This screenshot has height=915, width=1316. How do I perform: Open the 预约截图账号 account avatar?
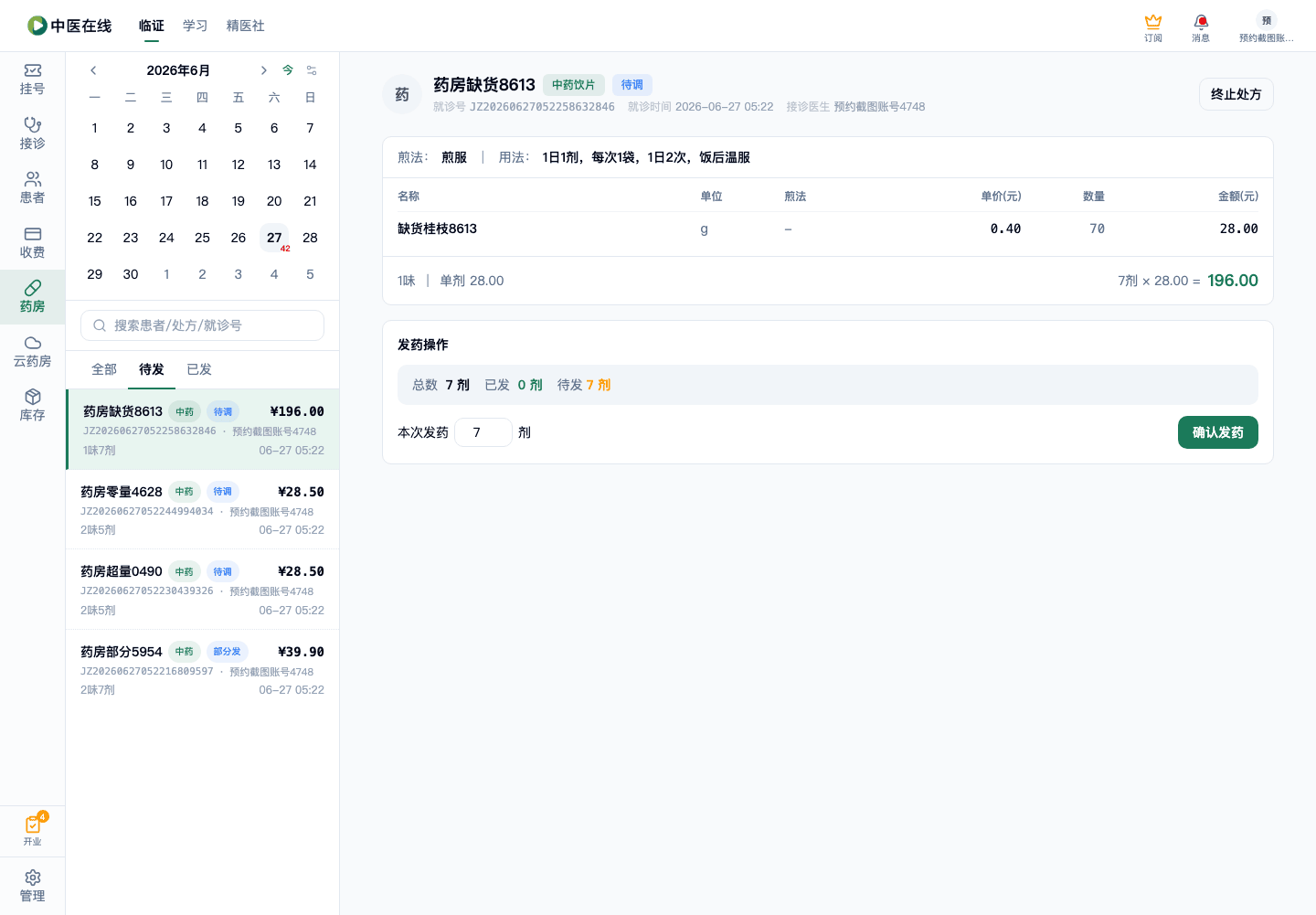pos(1266,27)
